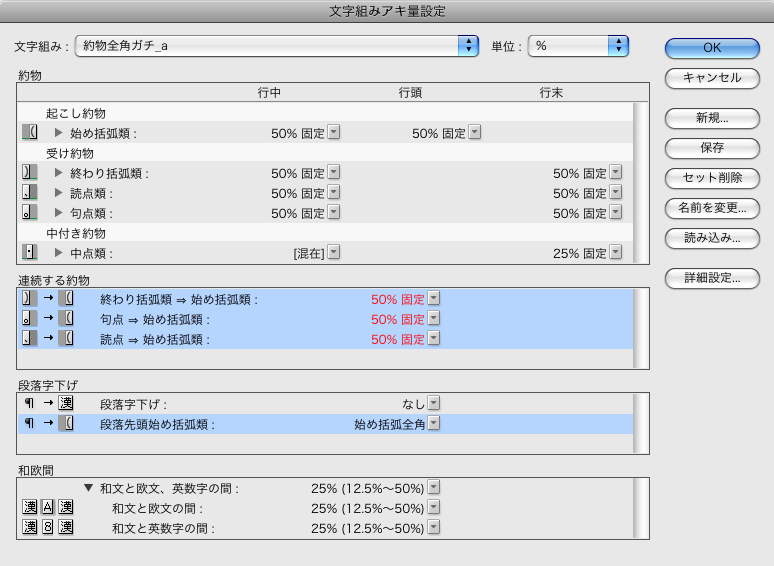The height and width of the screenshot is (566, 774).
Task: Select the 段落先頭始め括弧類 row label
Action: tap(157, 425)
